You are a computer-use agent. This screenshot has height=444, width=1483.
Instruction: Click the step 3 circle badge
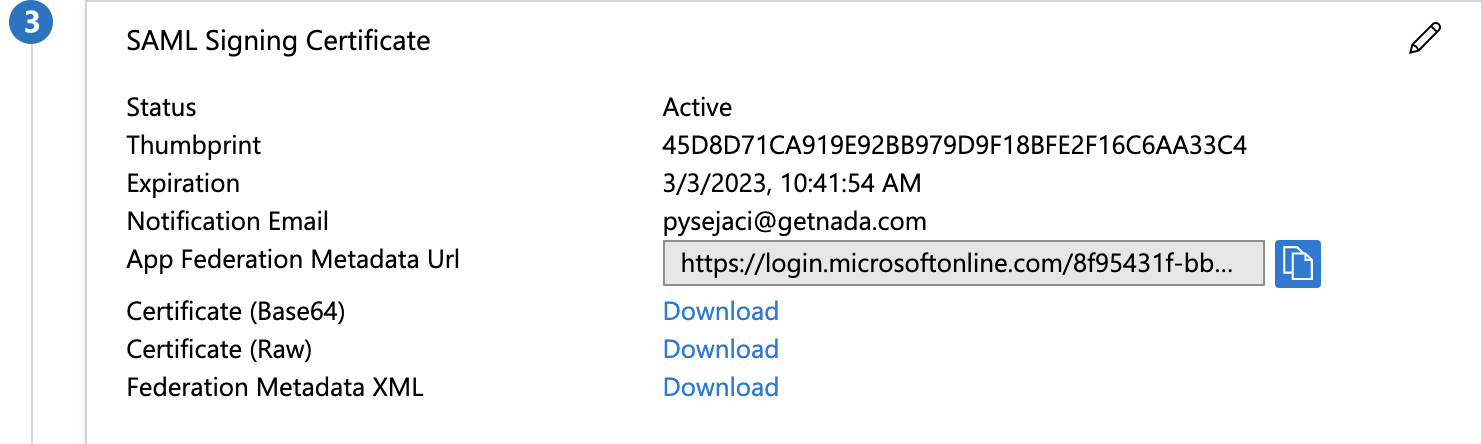click(x=32, y=22)
